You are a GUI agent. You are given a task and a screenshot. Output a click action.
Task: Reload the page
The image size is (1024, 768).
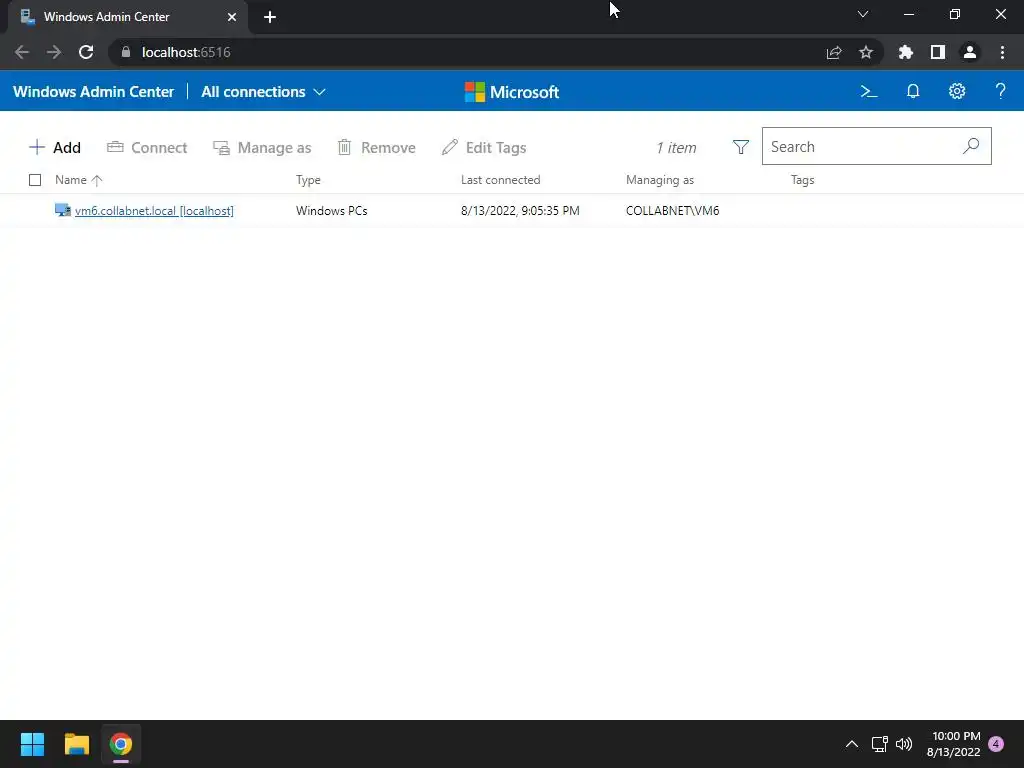(86, 52)
